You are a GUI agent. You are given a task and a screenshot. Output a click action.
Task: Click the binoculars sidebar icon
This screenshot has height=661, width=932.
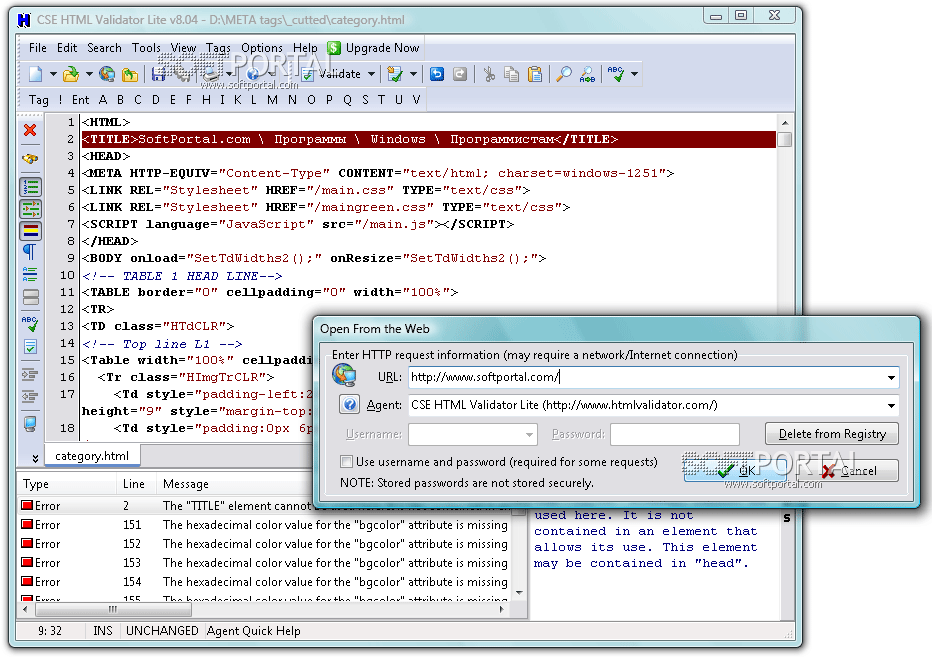tap(30, 158)
